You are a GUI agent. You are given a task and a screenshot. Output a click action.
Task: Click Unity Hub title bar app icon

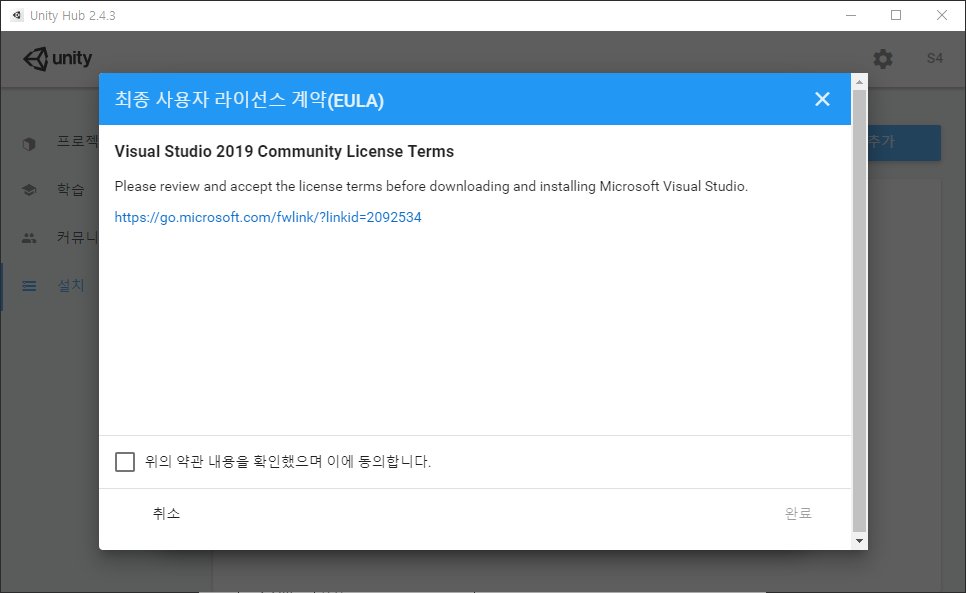tap(17, 15)
